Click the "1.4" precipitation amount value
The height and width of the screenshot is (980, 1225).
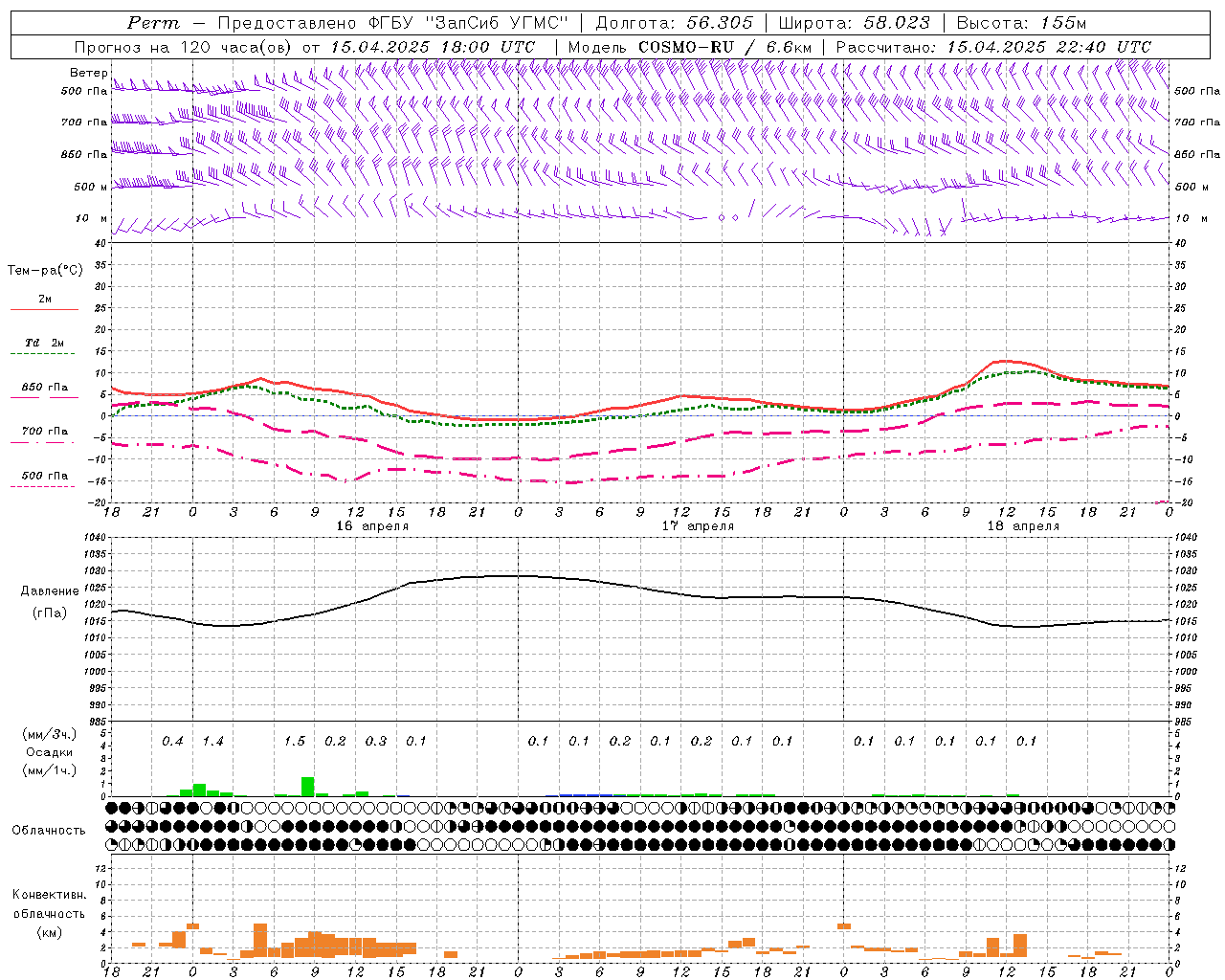(x=212, y=741)
